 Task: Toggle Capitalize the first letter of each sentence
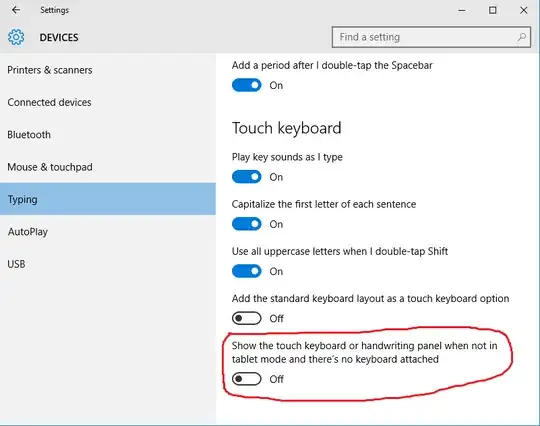(x=247, y=224)
